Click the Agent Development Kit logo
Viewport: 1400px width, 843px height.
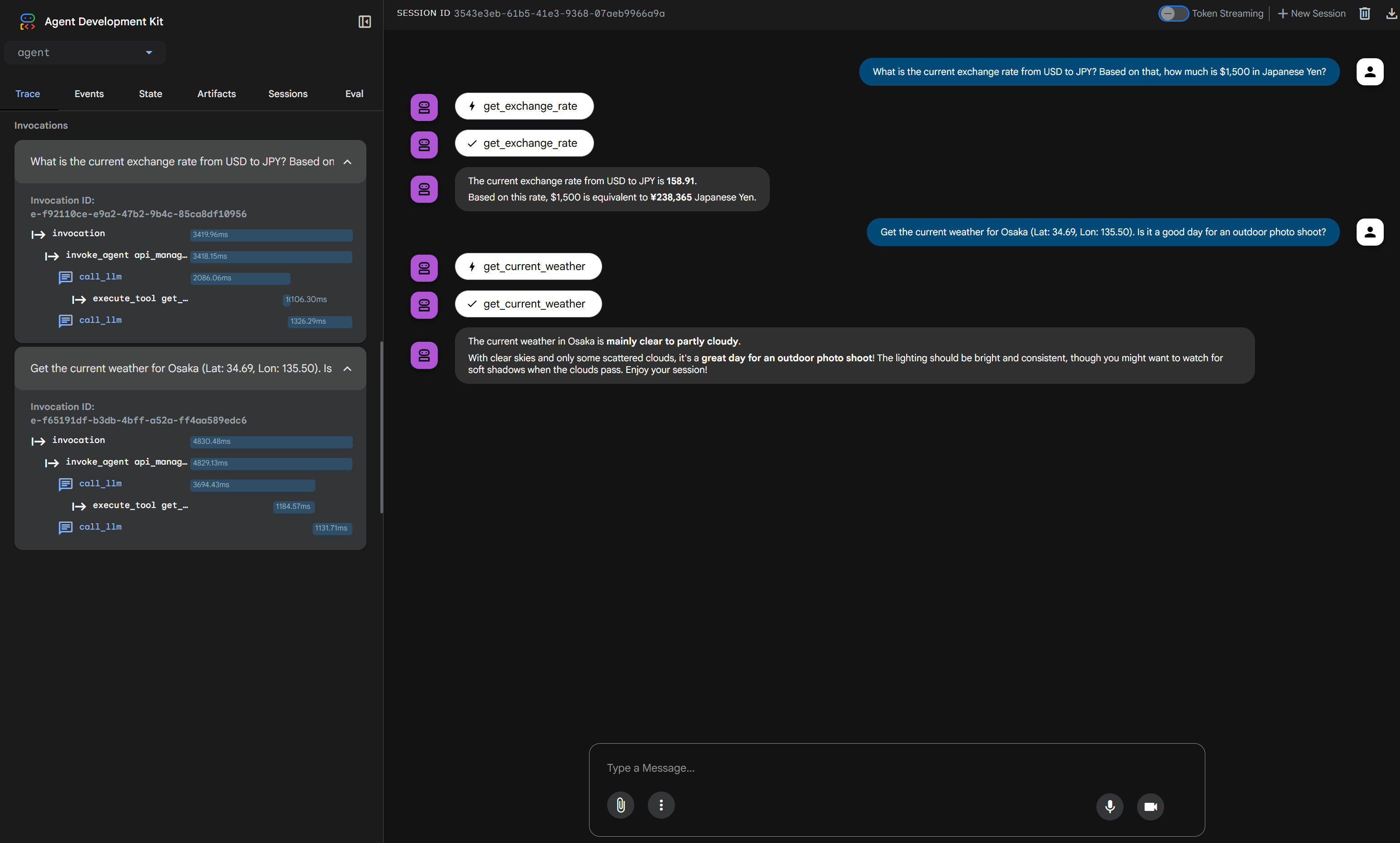tap(27, 22)
